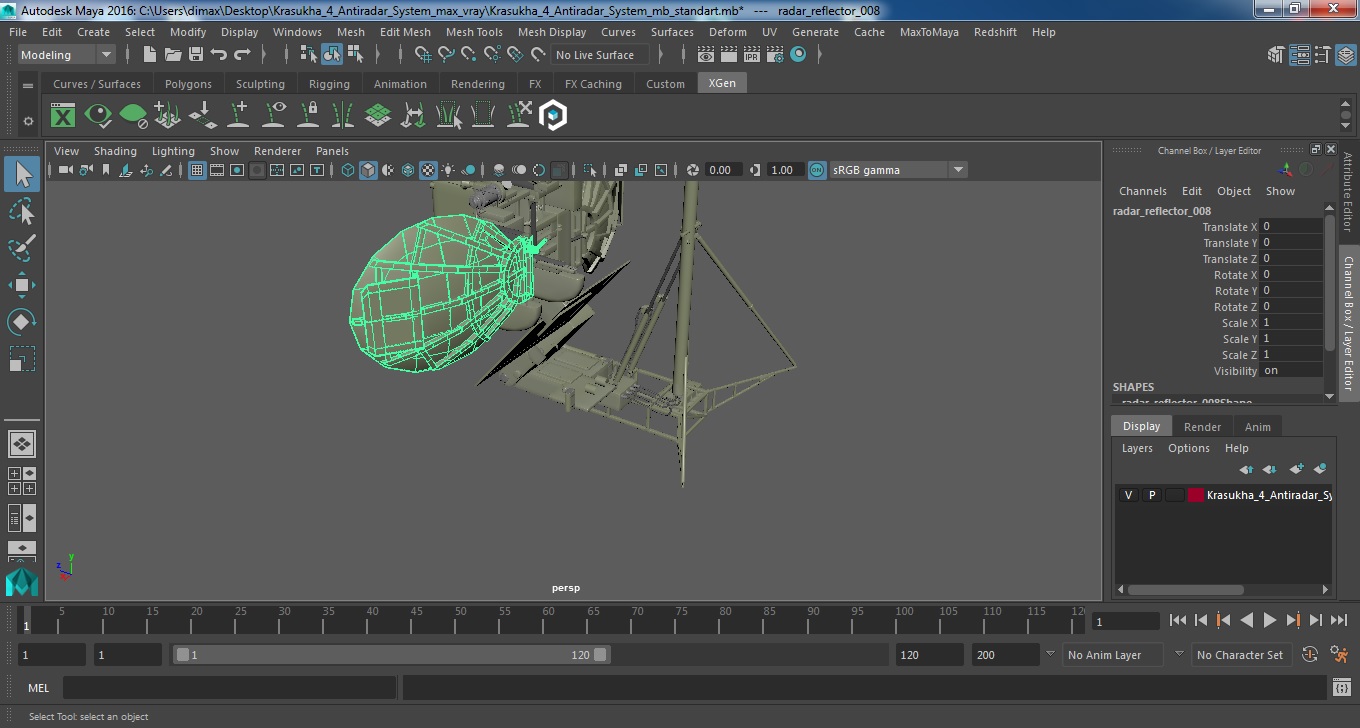Open the No Anim Layer dropdown
This screenshot has height=728, width=1360.
click(1111, 655)
